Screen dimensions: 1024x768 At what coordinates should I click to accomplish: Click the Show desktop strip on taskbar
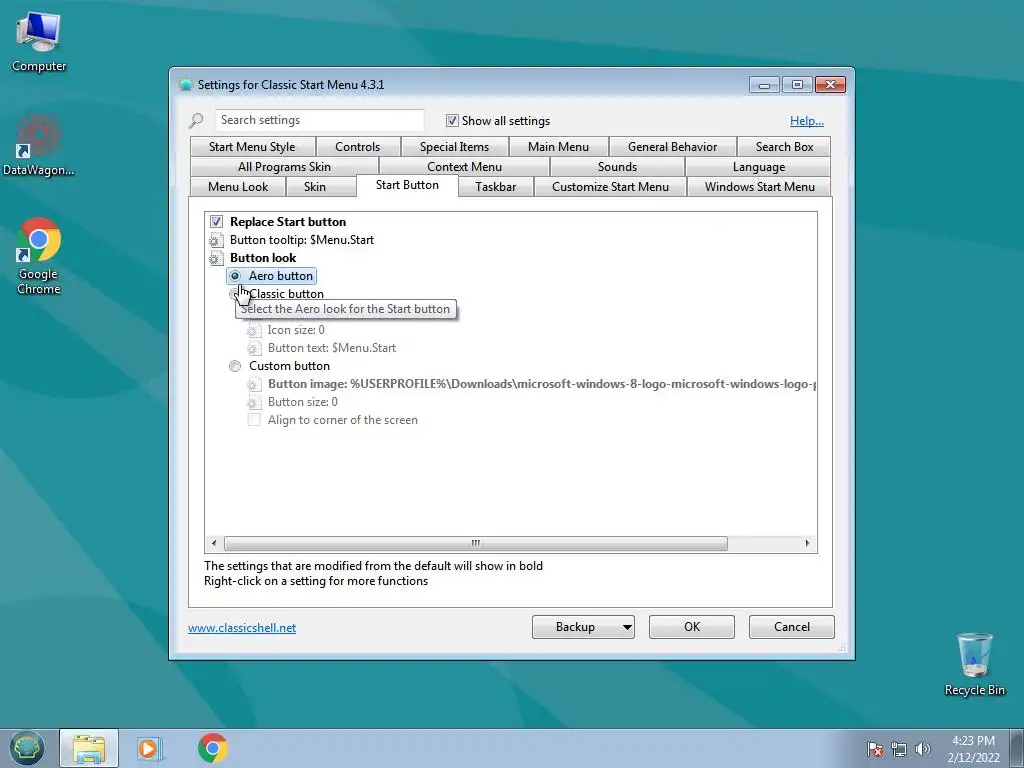1017,748
